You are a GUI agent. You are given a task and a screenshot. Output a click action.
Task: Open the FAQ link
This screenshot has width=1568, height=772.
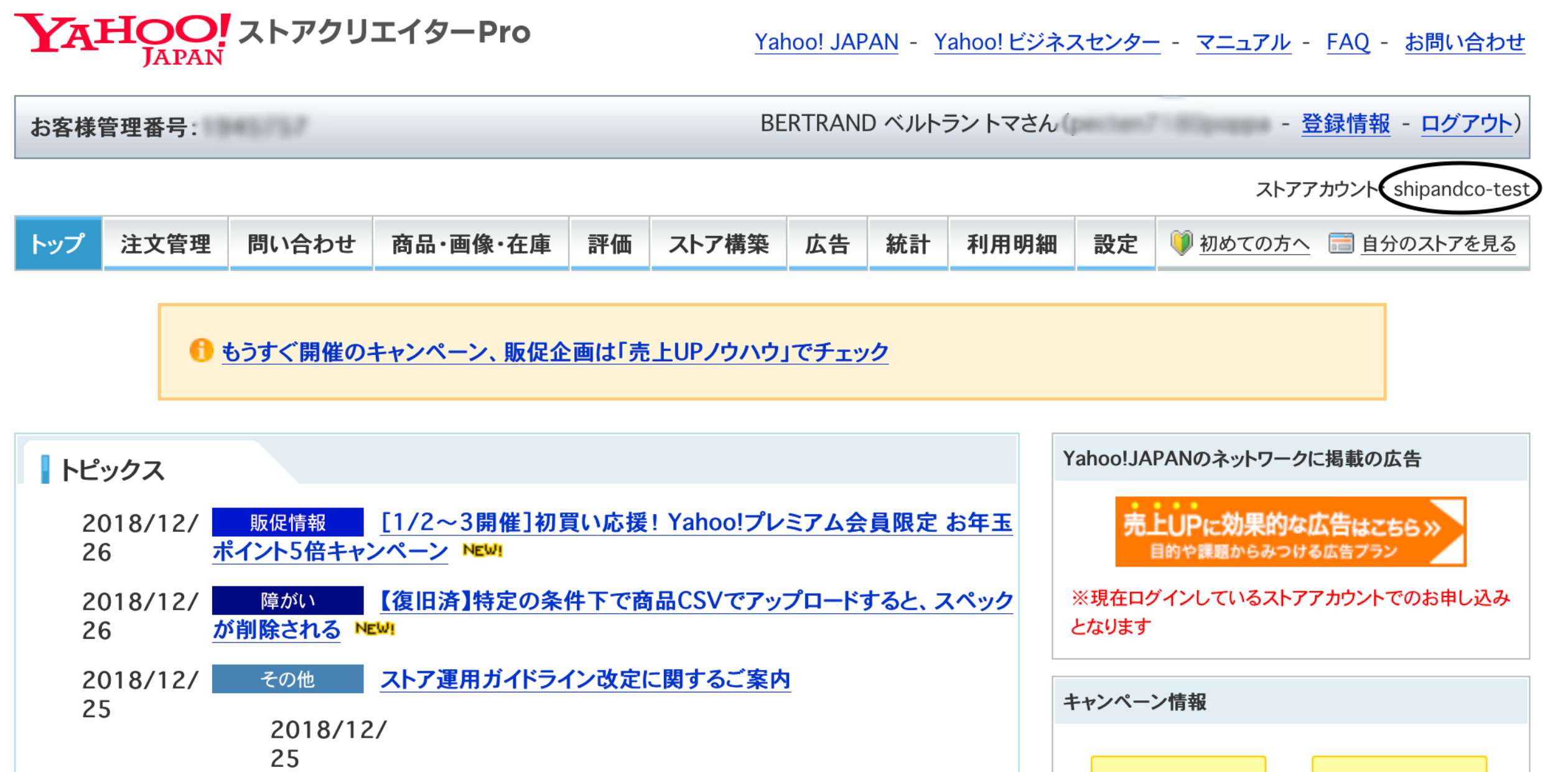pyautogui.click(x=1348, y=42)
